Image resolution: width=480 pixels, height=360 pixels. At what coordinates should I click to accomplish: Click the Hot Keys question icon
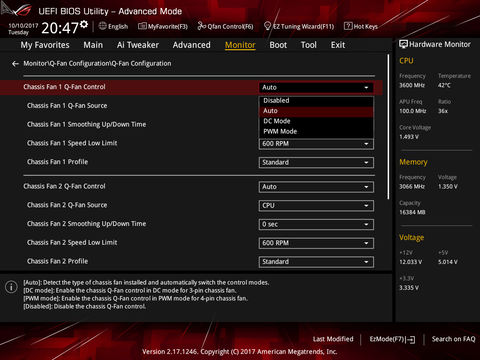[348, 26]
